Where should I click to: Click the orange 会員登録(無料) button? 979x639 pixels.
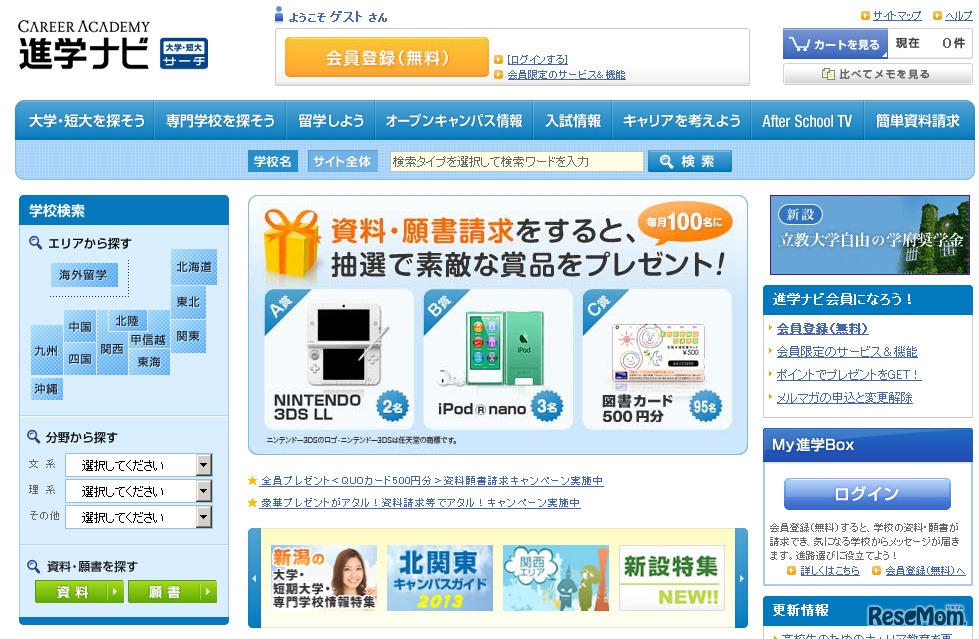point(386,57)
